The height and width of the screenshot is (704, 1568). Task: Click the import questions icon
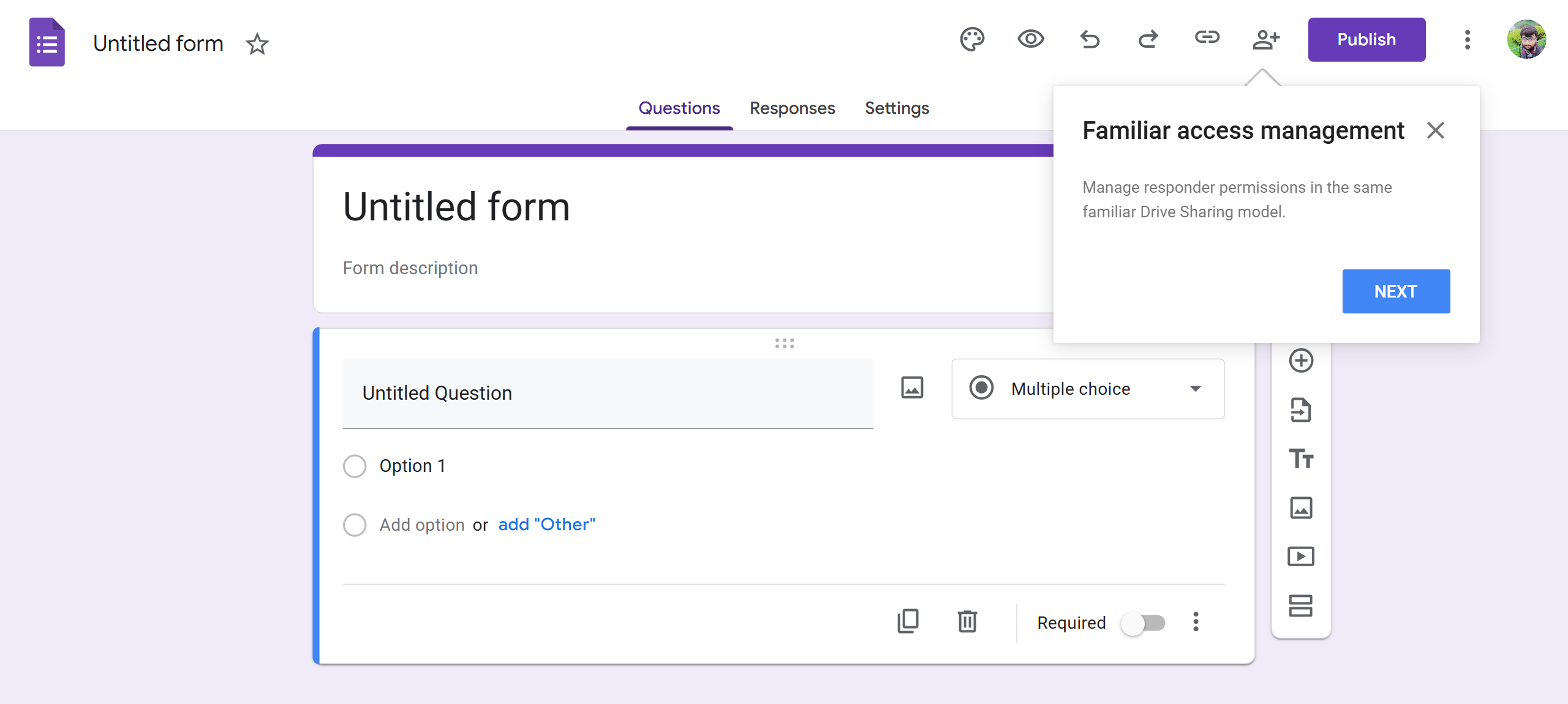[x=1301, y=410]
